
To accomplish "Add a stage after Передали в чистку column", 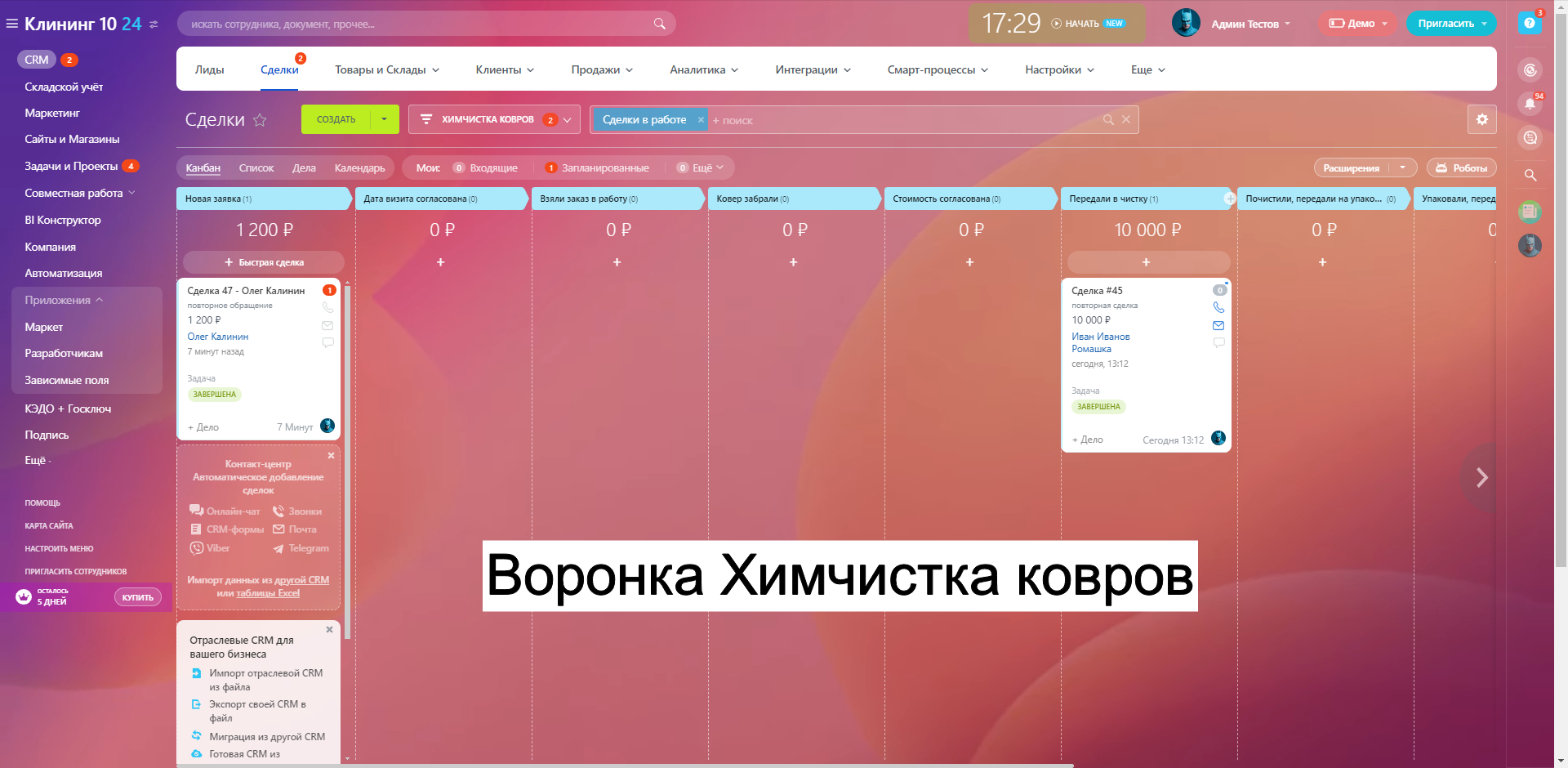I will pyautogui.click(x=1229, y=199).
